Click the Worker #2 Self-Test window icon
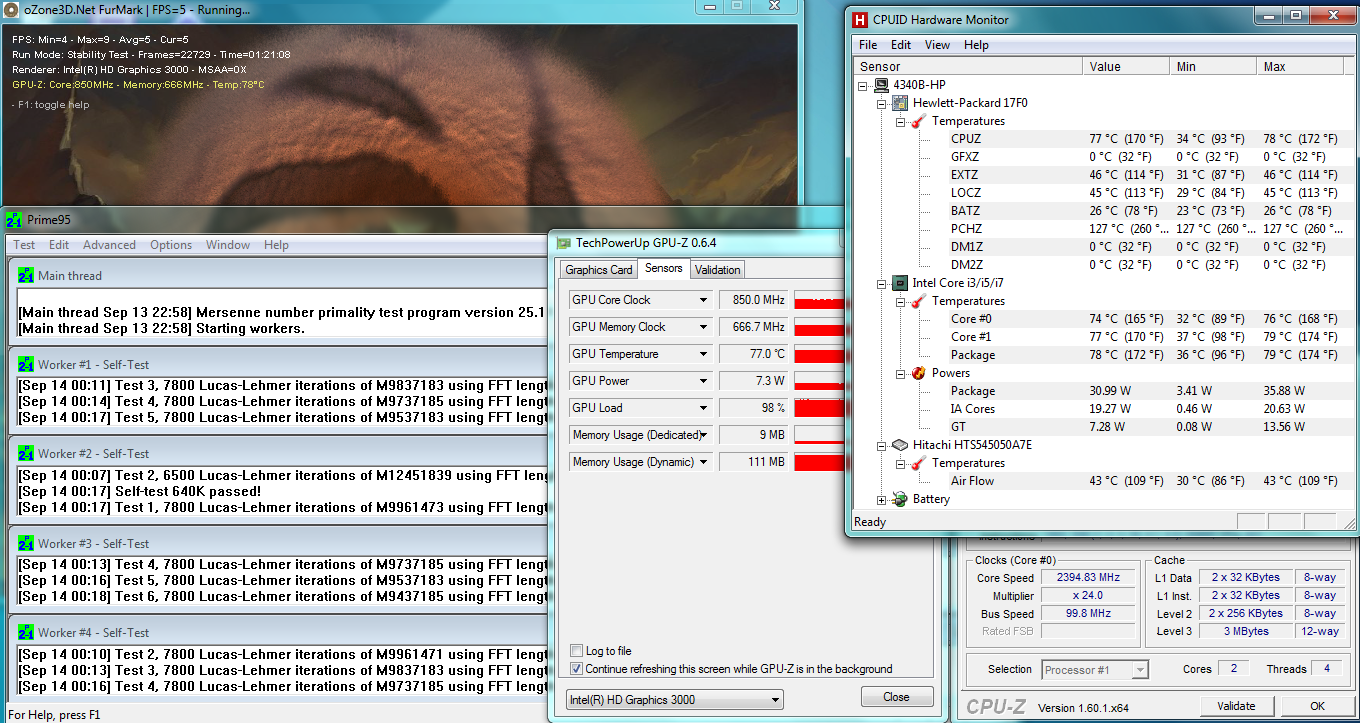This screenshot has height=723, width=1360. tap(26, 453)
